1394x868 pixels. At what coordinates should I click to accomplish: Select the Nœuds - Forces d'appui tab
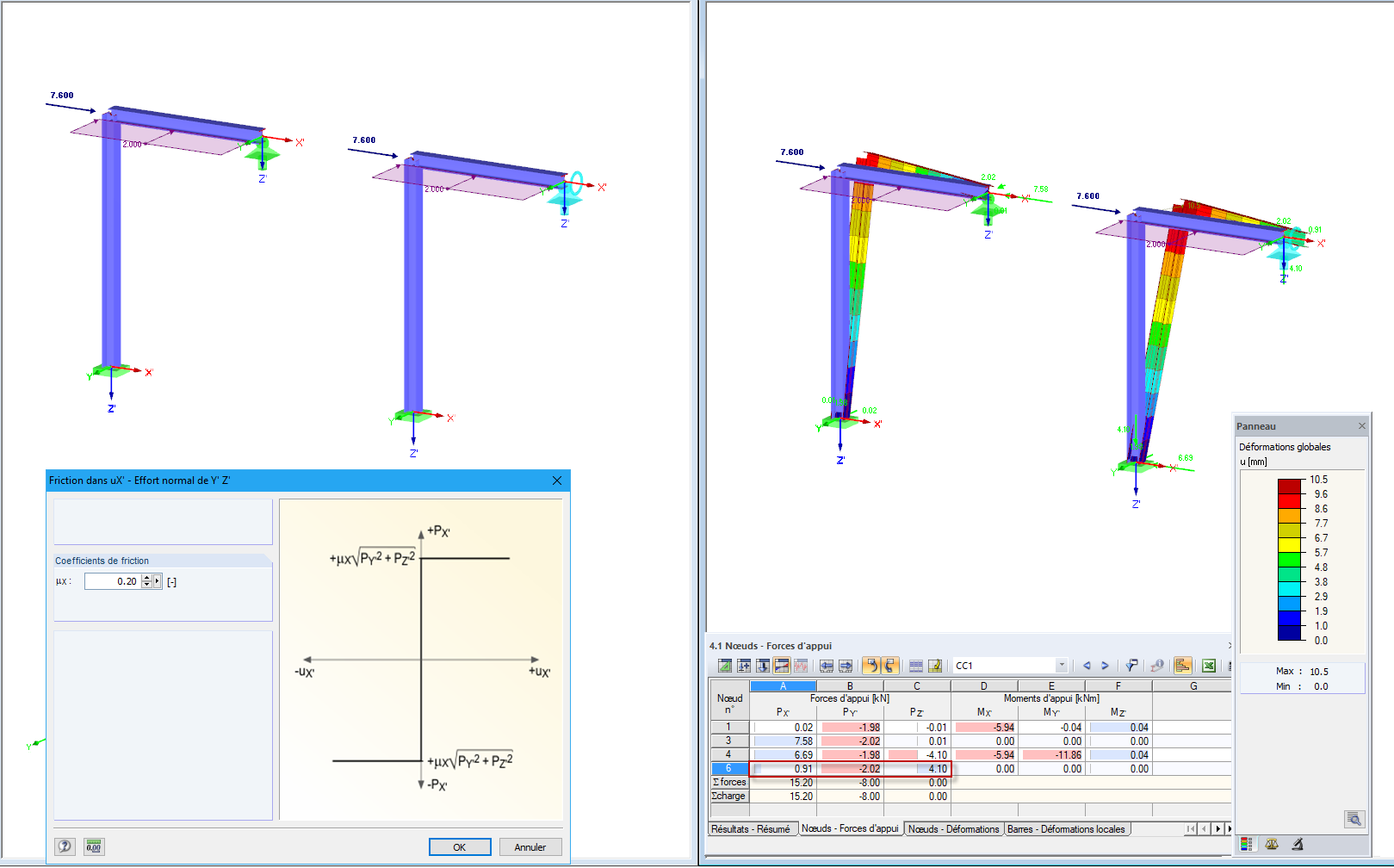tap(850, 828)
